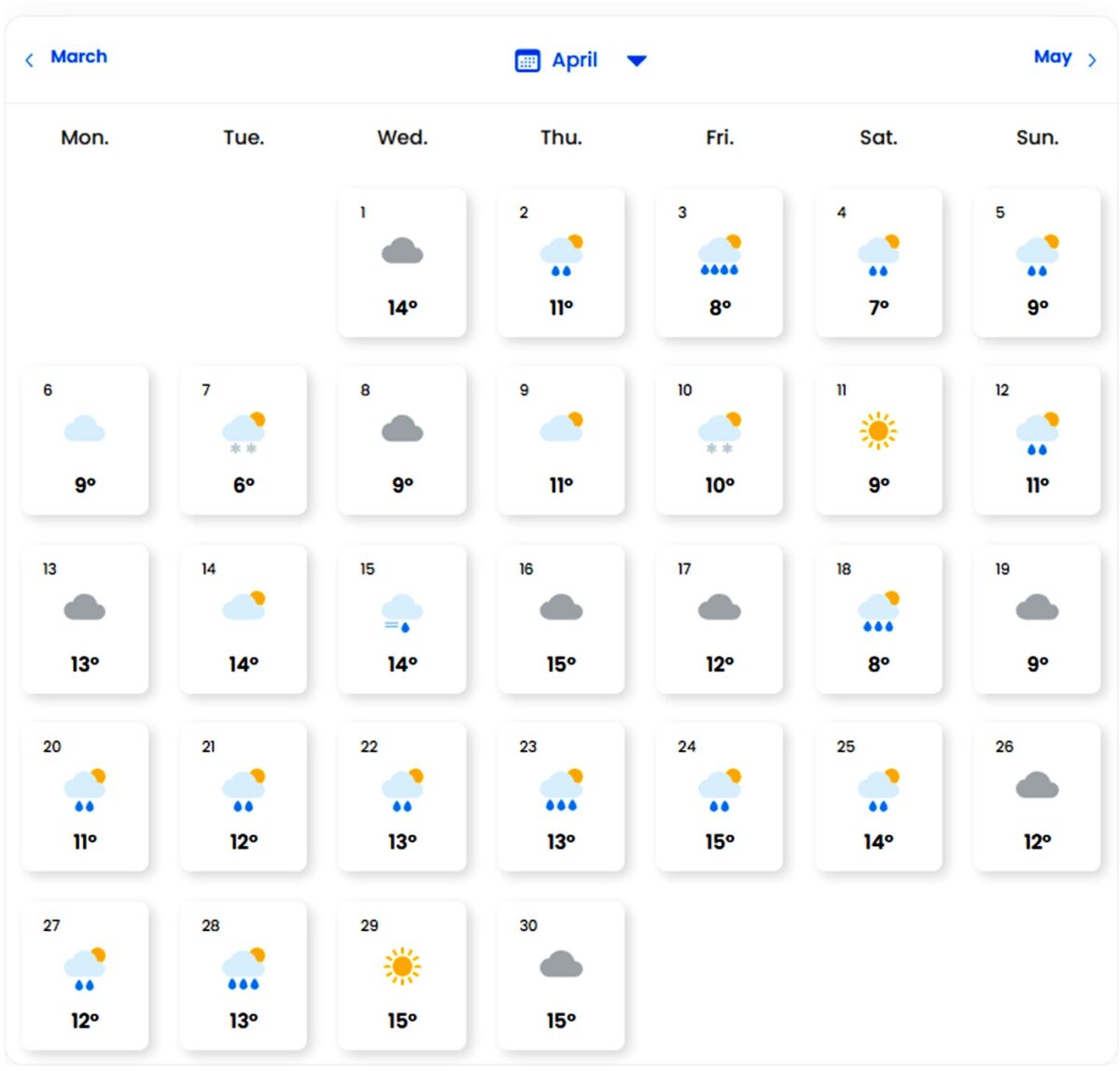1120x1071 pixels.
Task: Select the sleet icon on April 15
Action: 402,611
